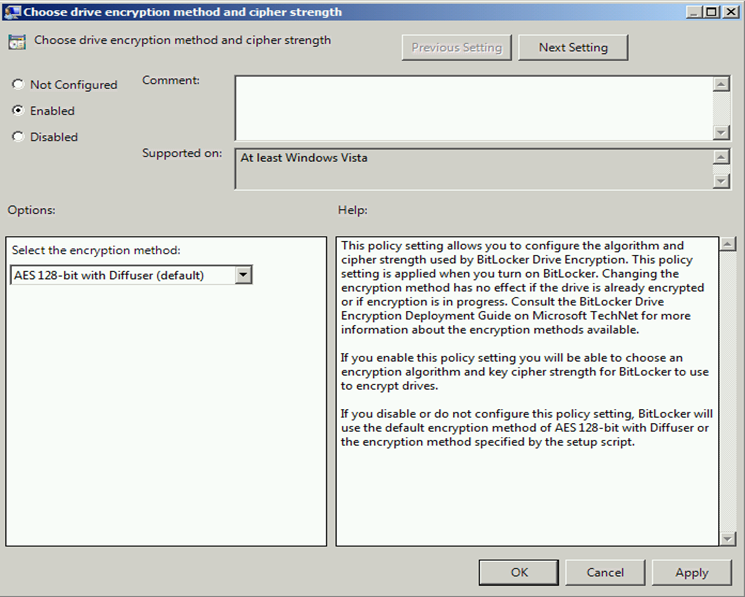The height and width of the screenshot is (597, 745).
Task: Click the Supported on scroll up arrow
Action: tap(721, 157)
